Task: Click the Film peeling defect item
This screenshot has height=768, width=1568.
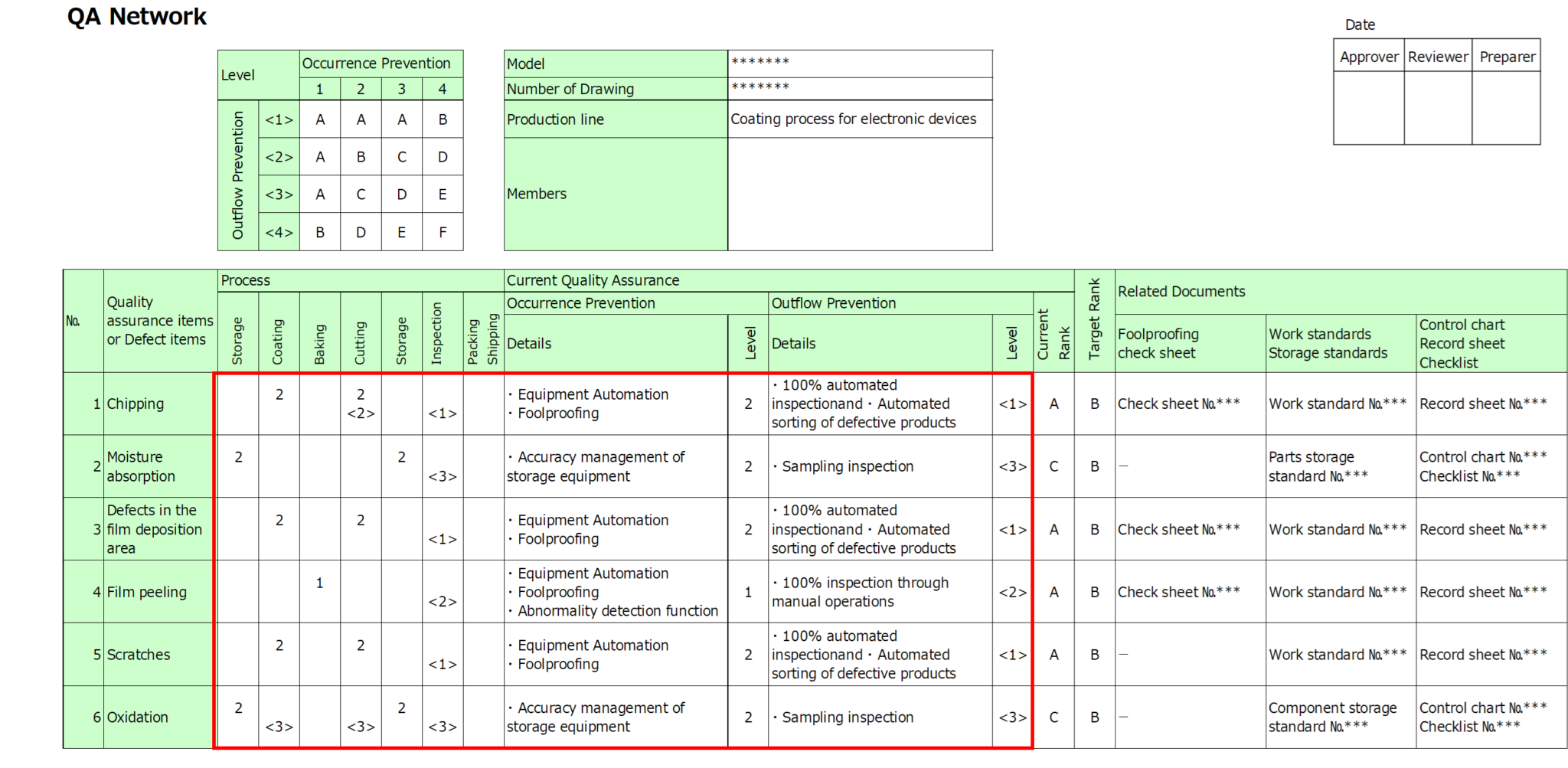Action: (159, 592)
